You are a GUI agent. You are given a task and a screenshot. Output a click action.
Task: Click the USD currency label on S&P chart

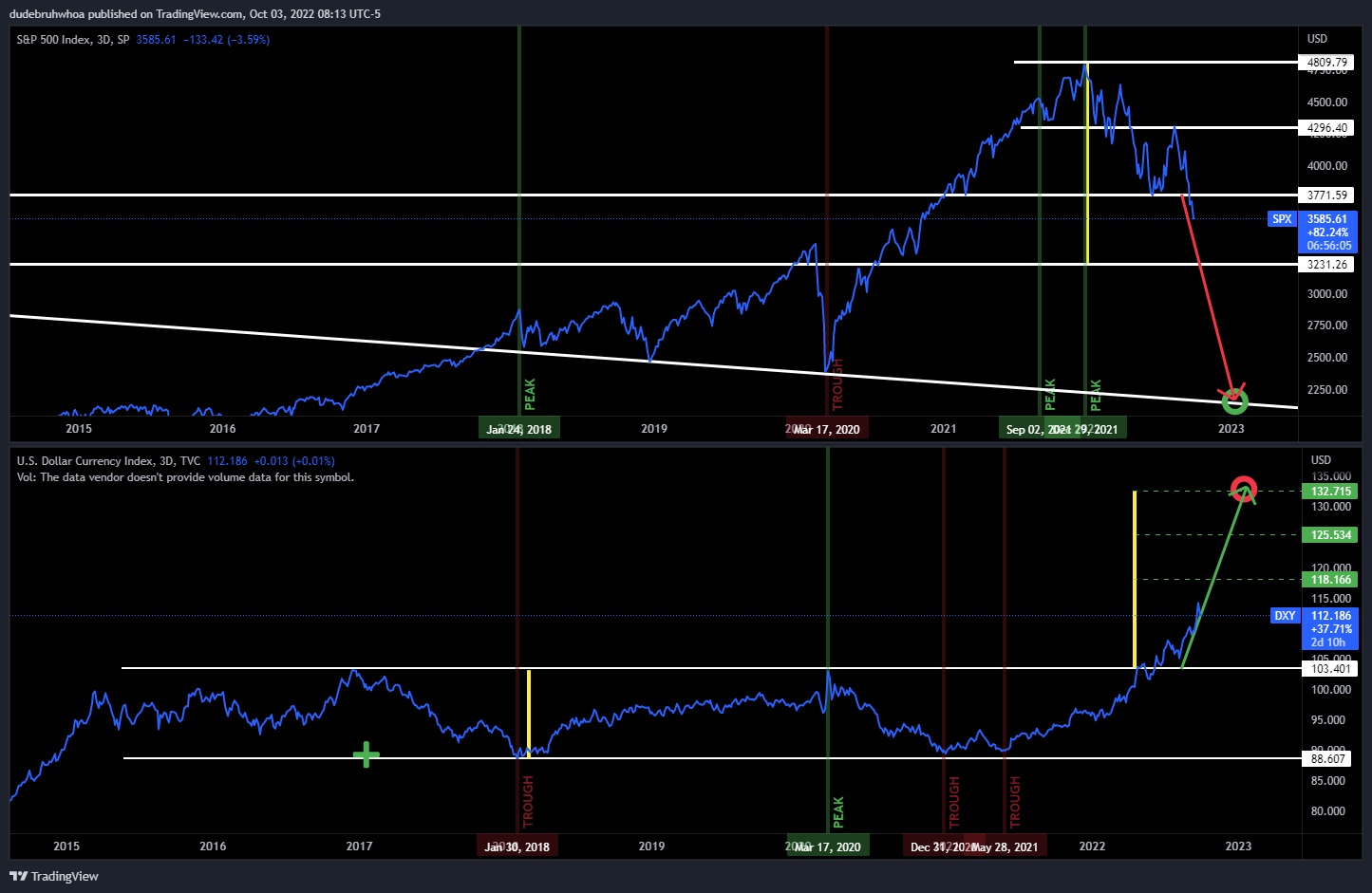(1317, 39)
